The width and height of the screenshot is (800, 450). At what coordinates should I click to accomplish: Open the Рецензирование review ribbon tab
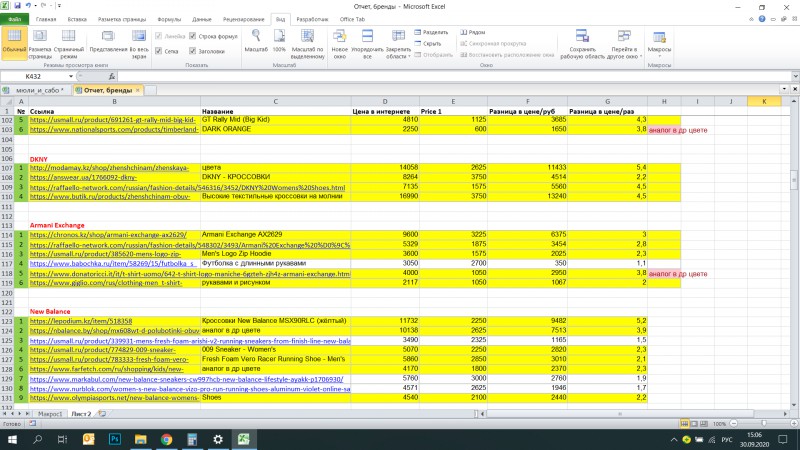click(243, 19)
